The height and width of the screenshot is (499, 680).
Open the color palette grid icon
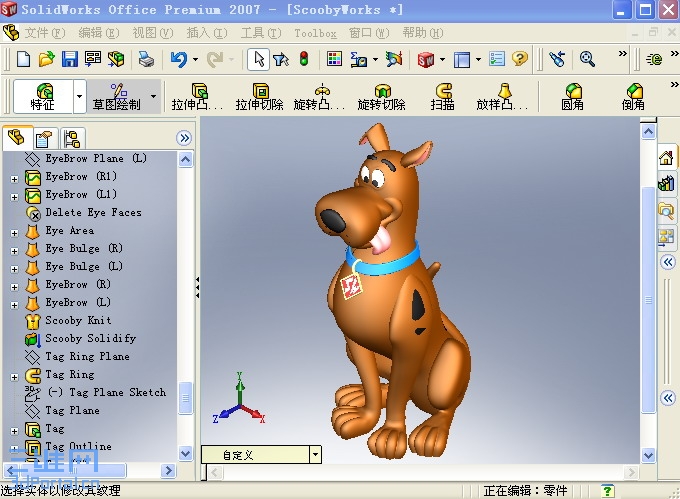(x=334, y=59)
